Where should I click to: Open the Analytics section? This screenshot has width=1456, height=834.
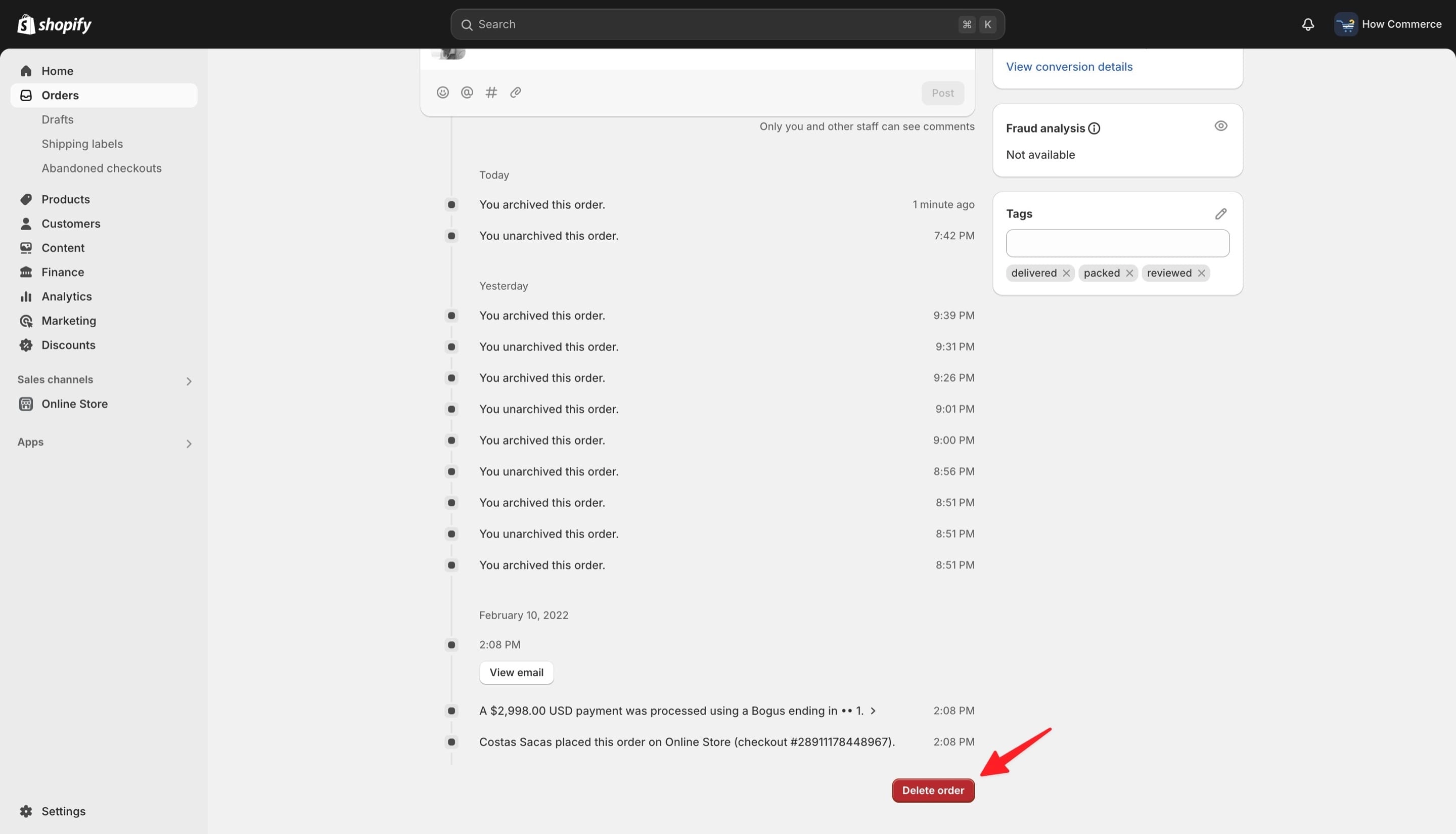pos(66,296)
